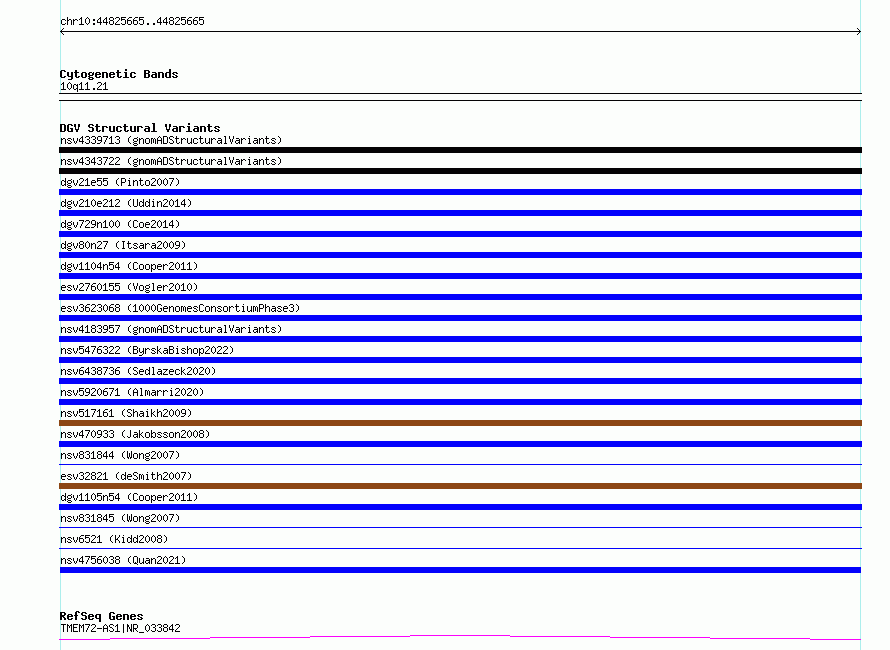Image resolution: width=890 pixels, height=650 pixels.
Task: Select nsv6438736 (Sedlazeck2020) label
Action: (138, 371)
